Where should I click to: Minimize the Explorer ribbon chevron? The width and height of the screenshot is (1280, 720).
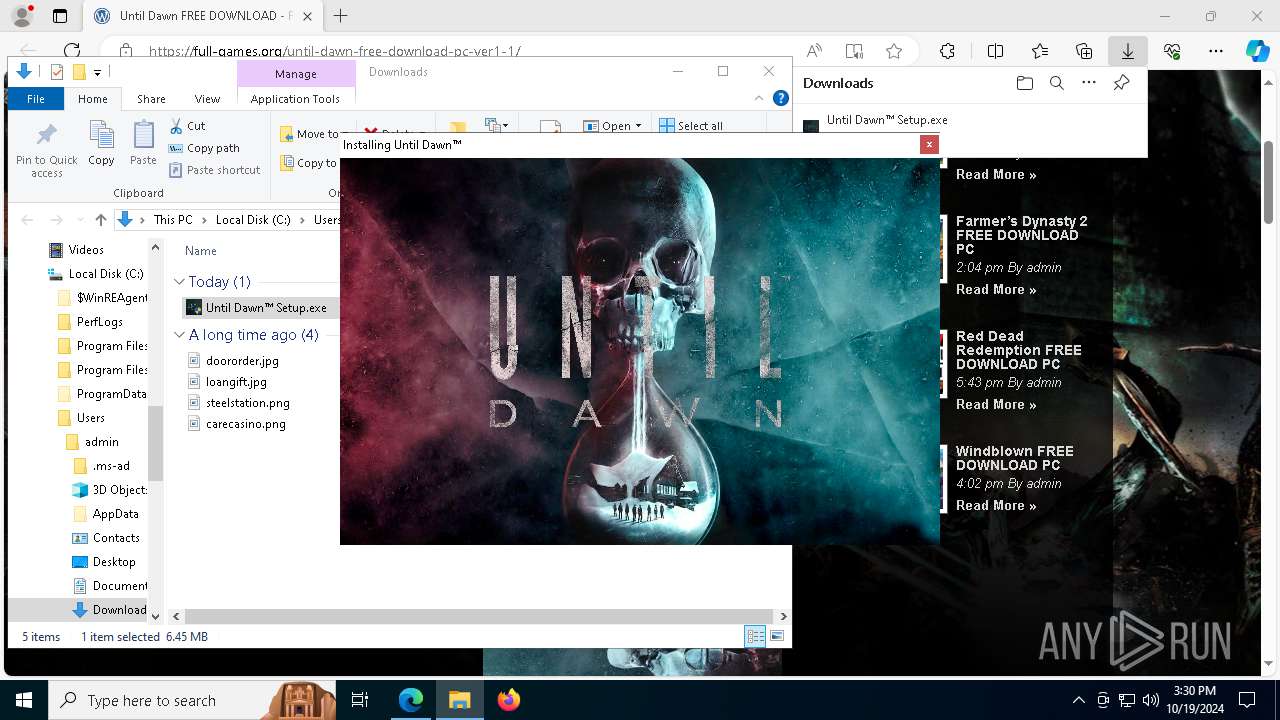tap(760, 98)
